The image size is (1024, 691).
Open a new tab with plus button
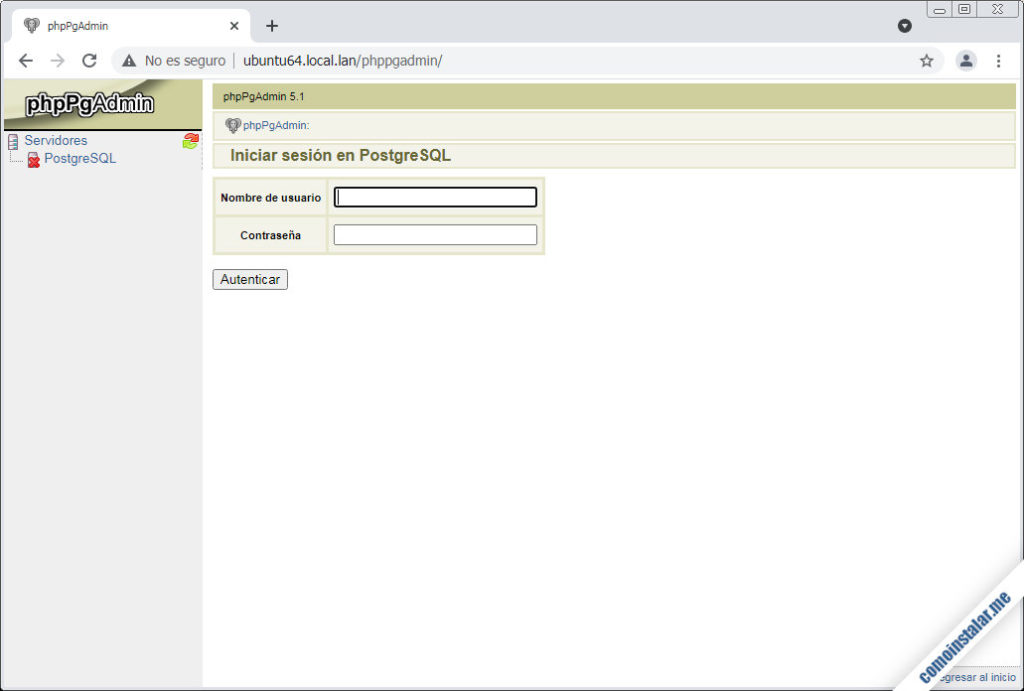point(272,26)
